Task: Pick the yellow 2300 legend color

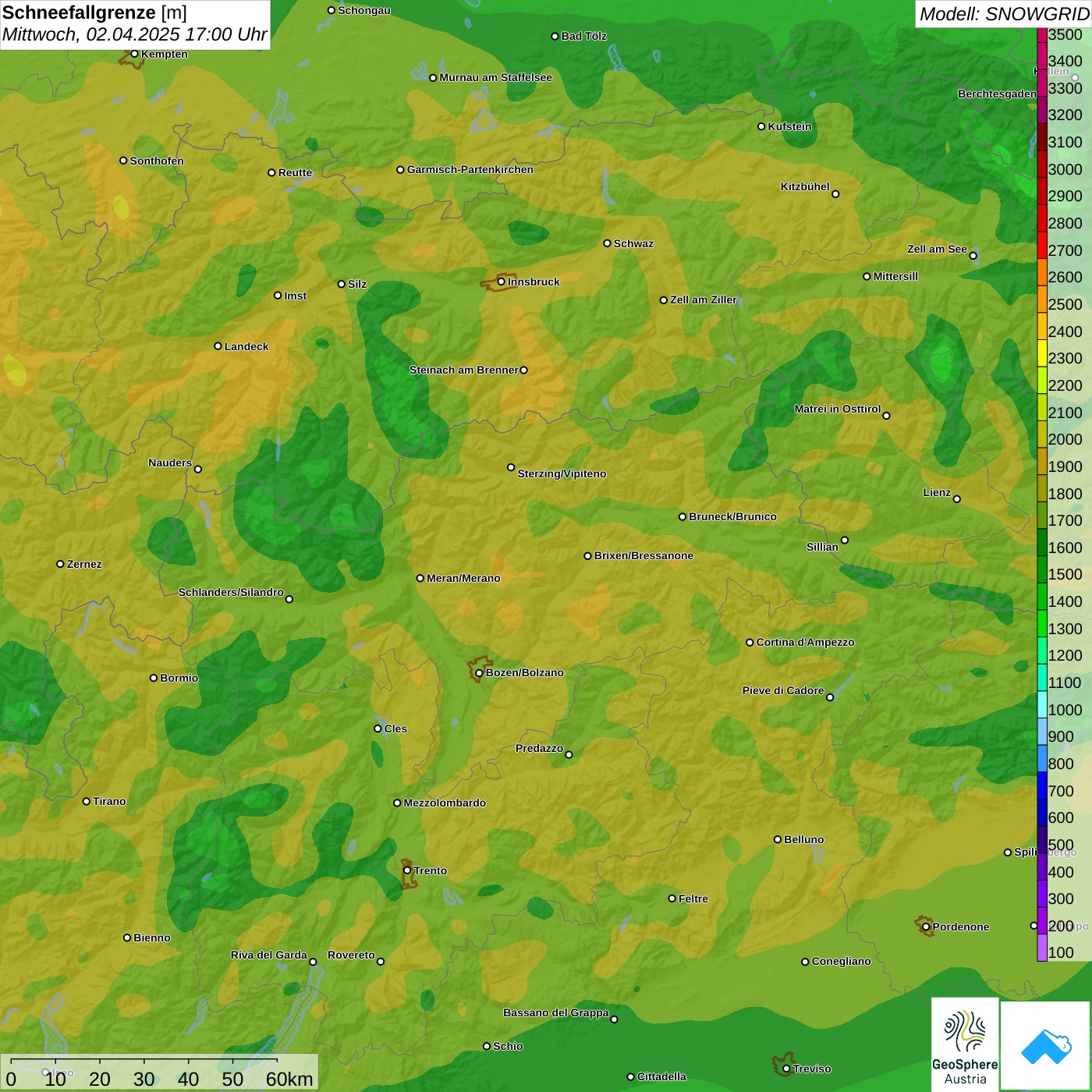Action: 1042,359
